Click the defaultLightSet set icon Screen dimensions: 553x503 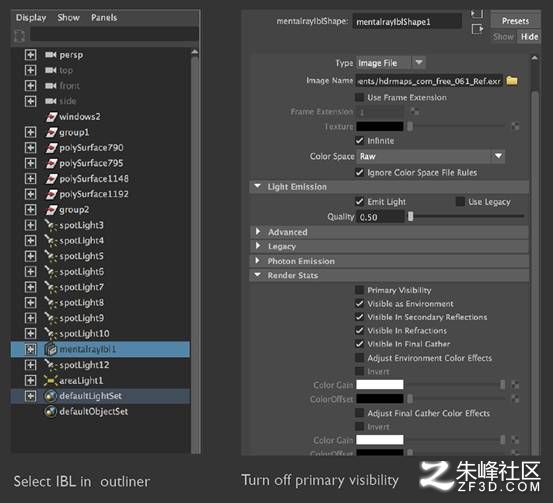point(51,396)
